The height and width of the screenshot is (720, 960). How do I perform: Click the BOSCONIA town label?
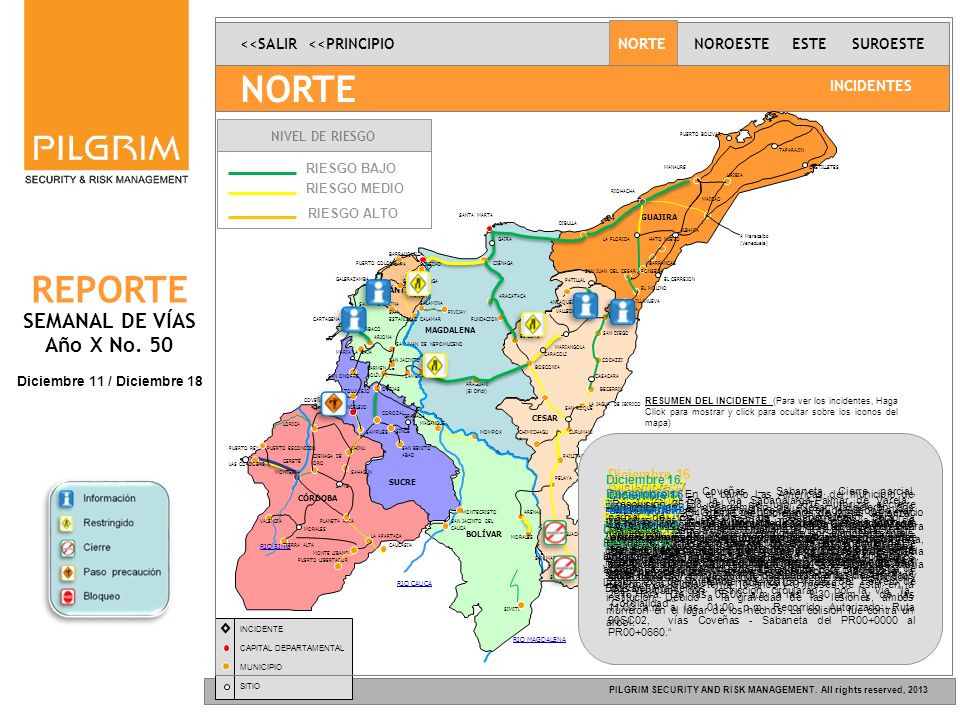(547, 367)
